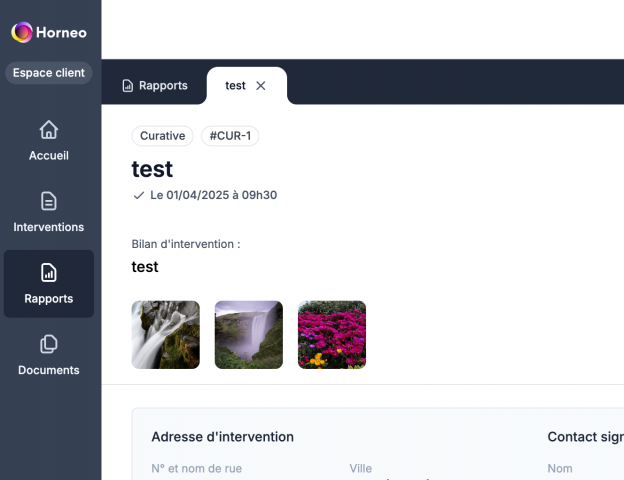Open the Espace client pill button
Screen dimensions: 624x480
tap(49, 73)
